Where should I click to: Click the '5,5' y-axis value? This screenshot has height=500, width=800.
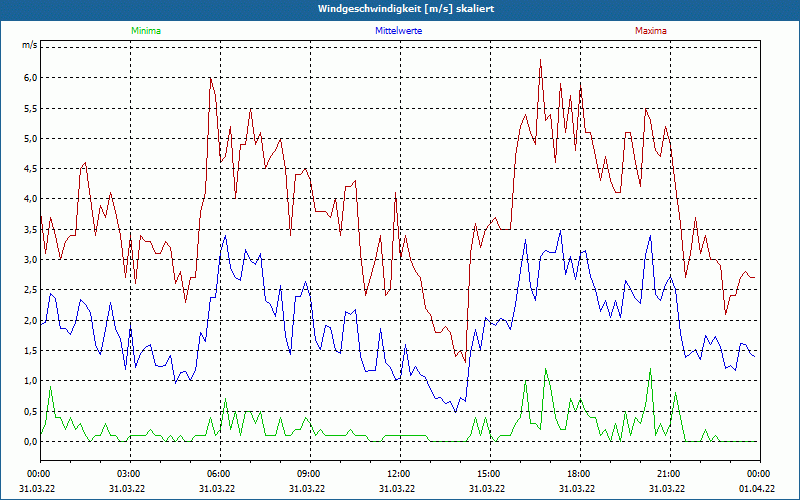(31, 108)
